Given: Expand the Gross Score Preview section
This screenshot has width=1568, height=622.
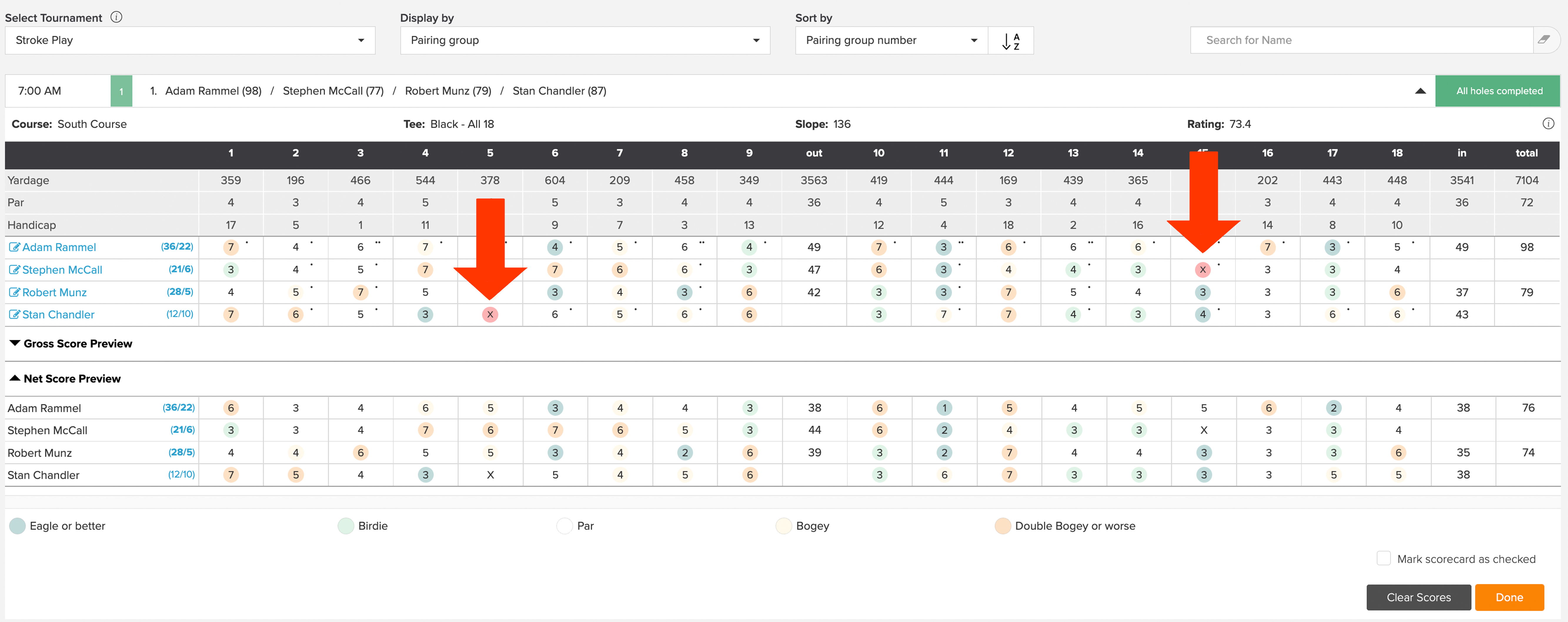Looking at the screenshot, I should click(x=15, y=343).
